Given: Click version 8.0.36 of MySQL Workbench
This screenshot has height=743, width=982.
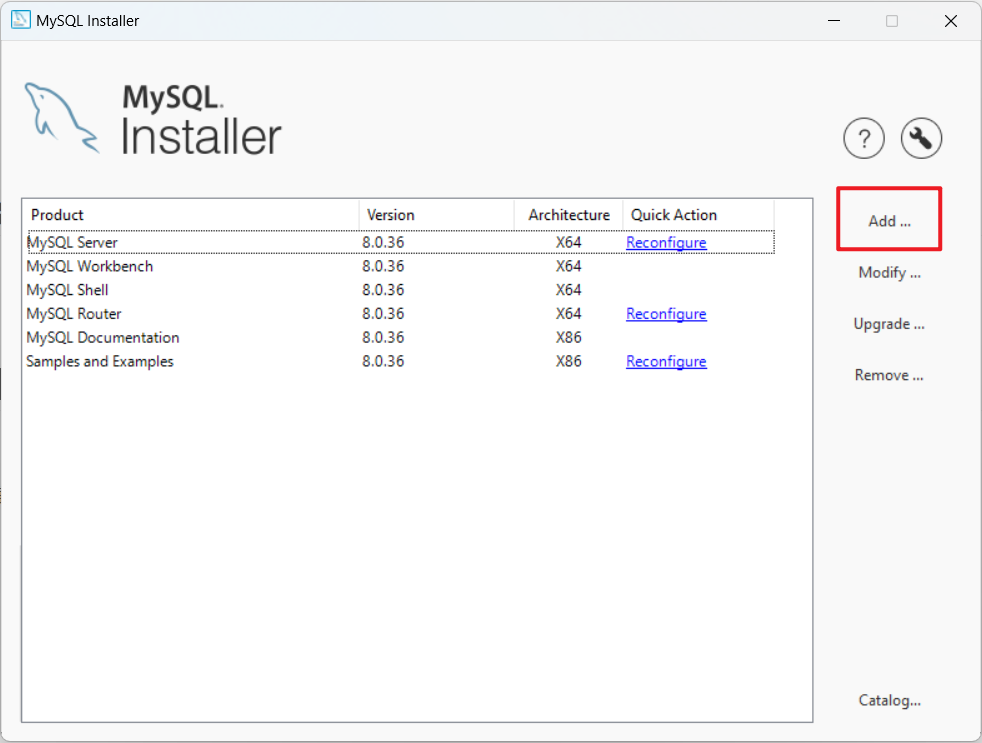Looking at the screenshot, I should coord(383,266).
